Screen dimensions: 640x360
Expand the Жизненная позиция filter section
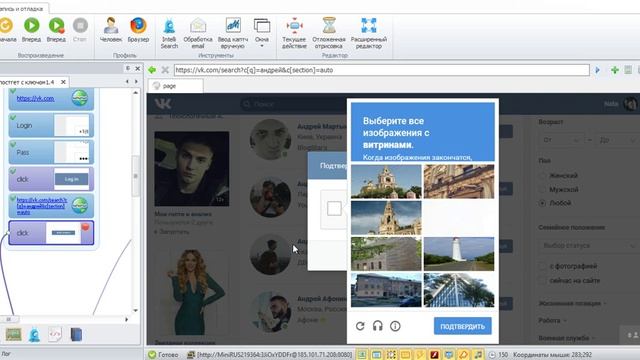click(572, 304)
